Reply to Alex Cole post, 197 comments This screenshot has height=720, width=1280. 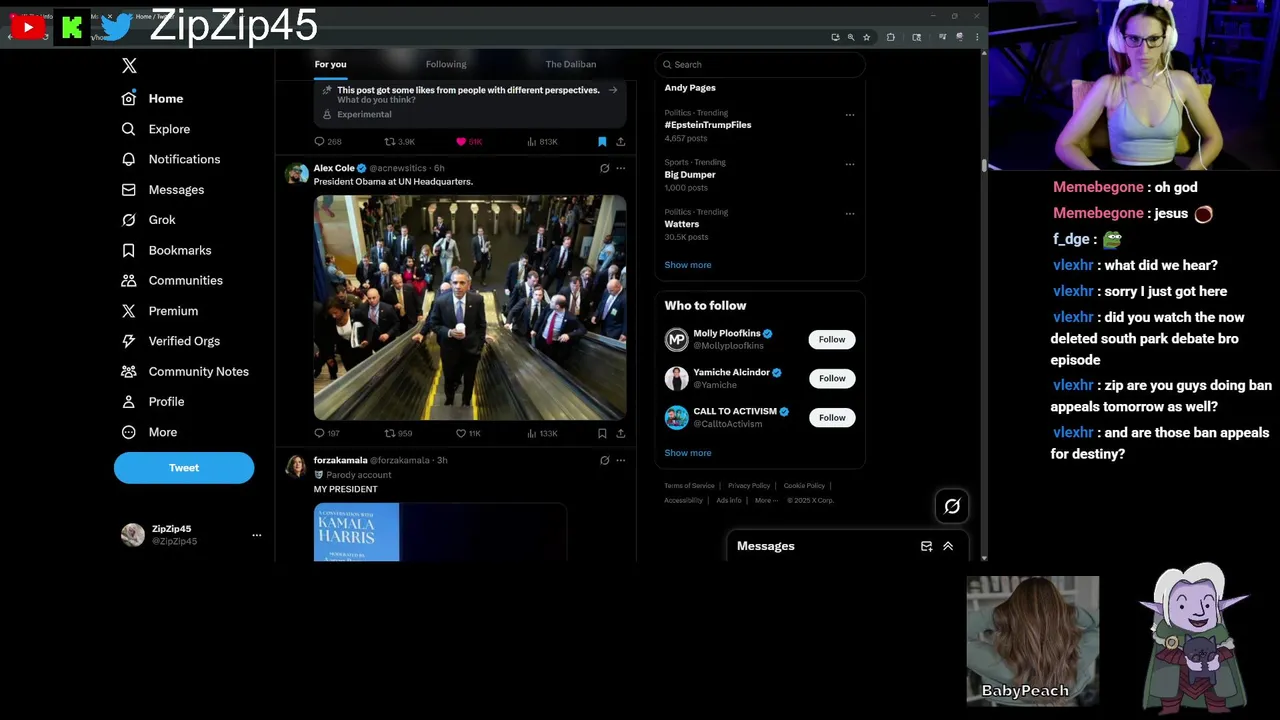[x=327, y=434]
